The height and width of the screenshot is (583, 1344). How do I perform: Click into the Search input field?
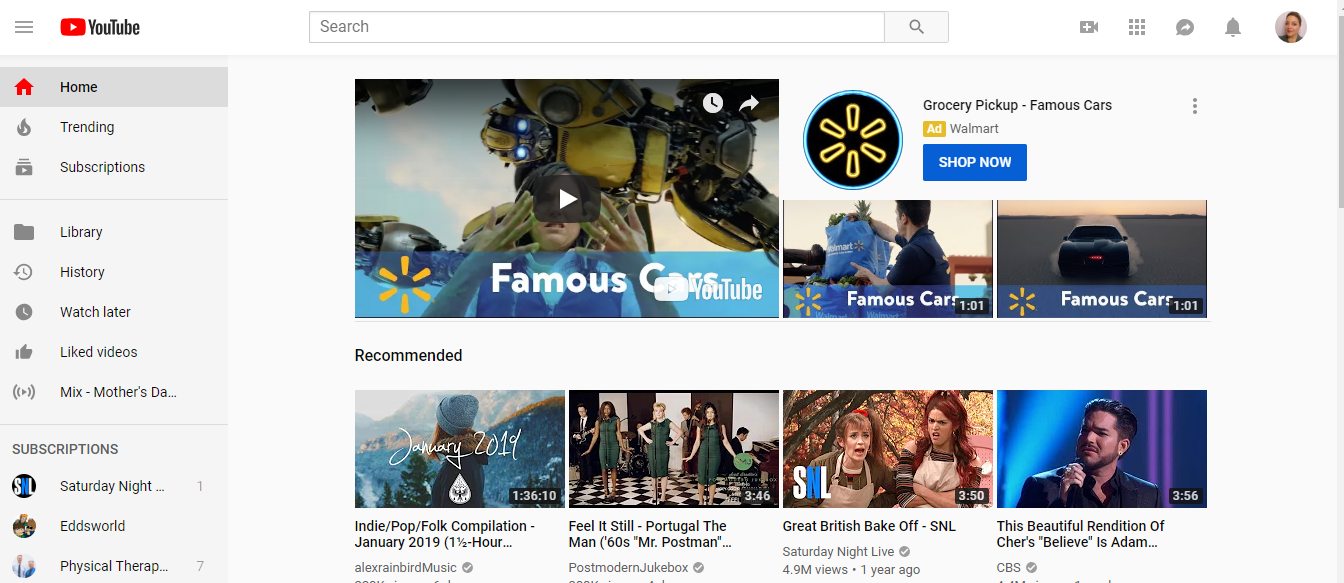tap(597, 27)
